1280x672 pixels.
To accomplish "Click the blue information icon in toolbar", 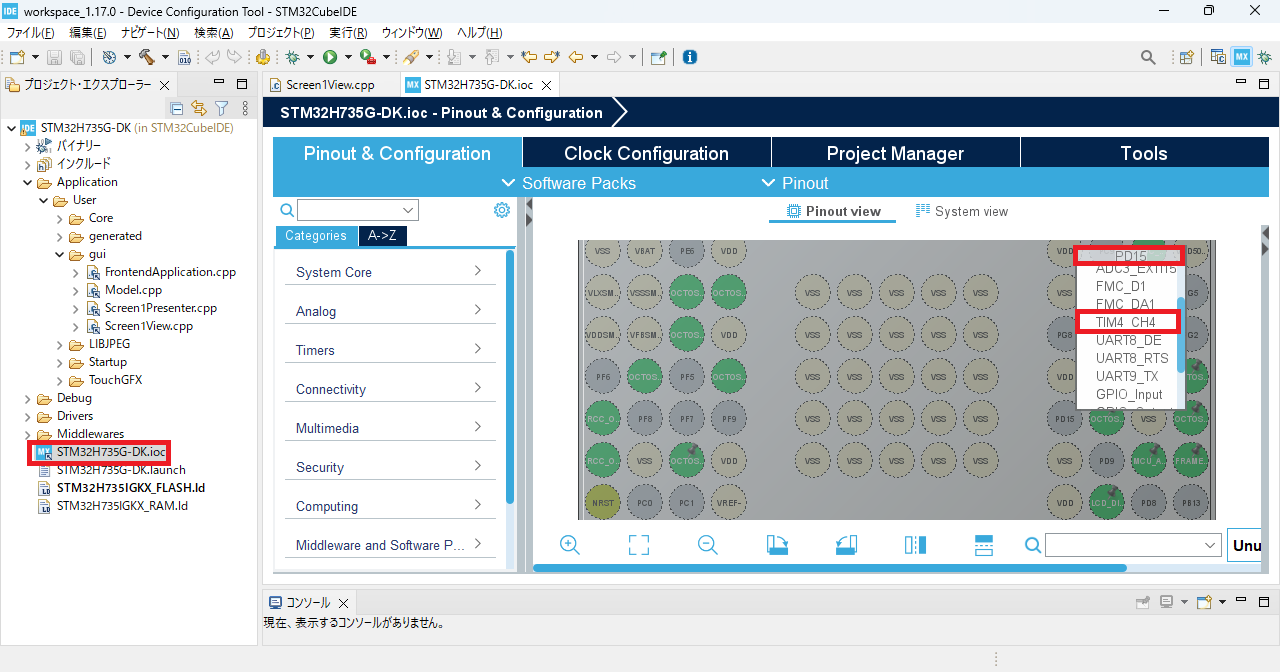I will (x=689, y=57).
